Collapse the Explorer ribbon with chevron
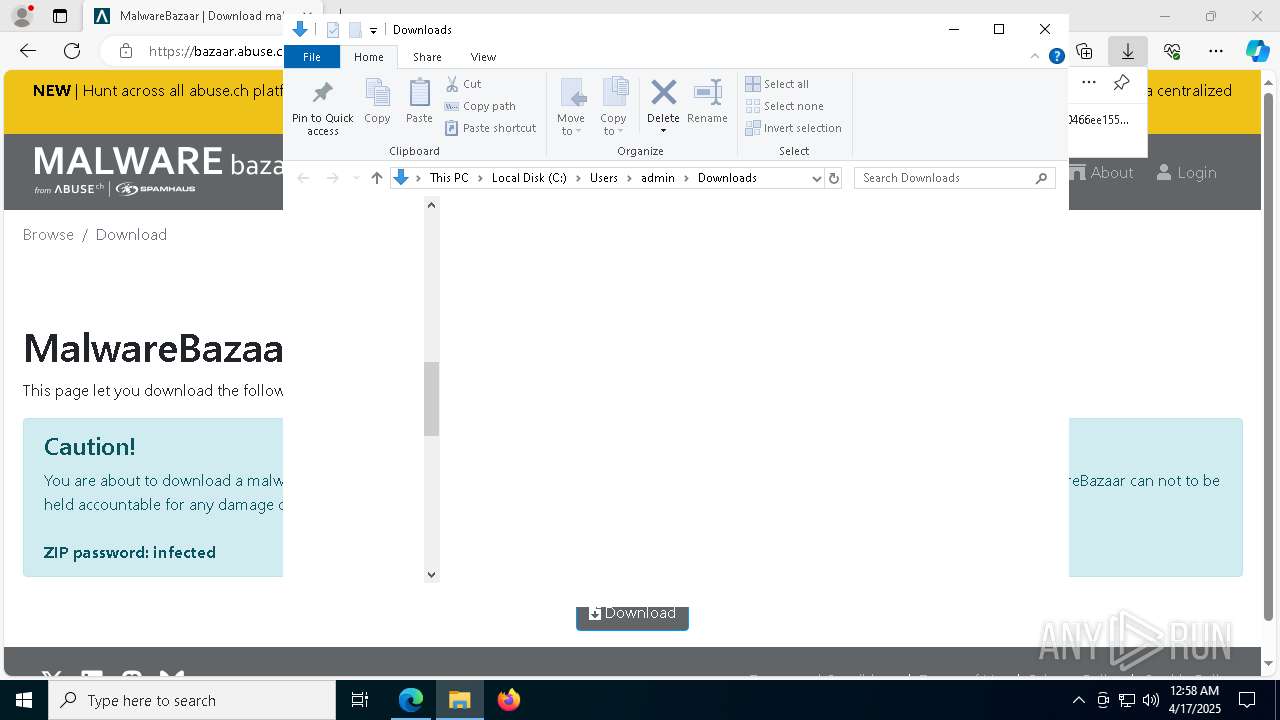 (x=1035, y=57)
